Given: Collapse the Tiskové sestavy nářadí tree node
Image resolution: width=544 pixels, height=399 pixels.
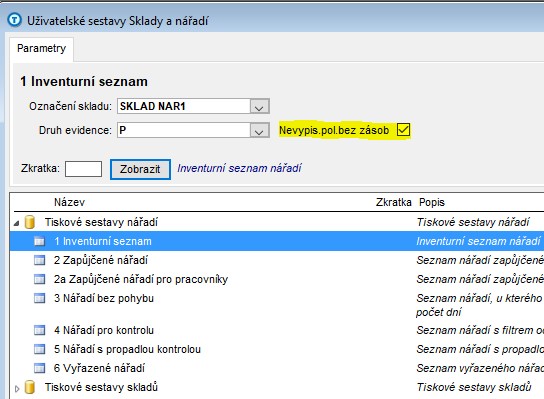Looking at the screenshot, I should coord(17,223).
